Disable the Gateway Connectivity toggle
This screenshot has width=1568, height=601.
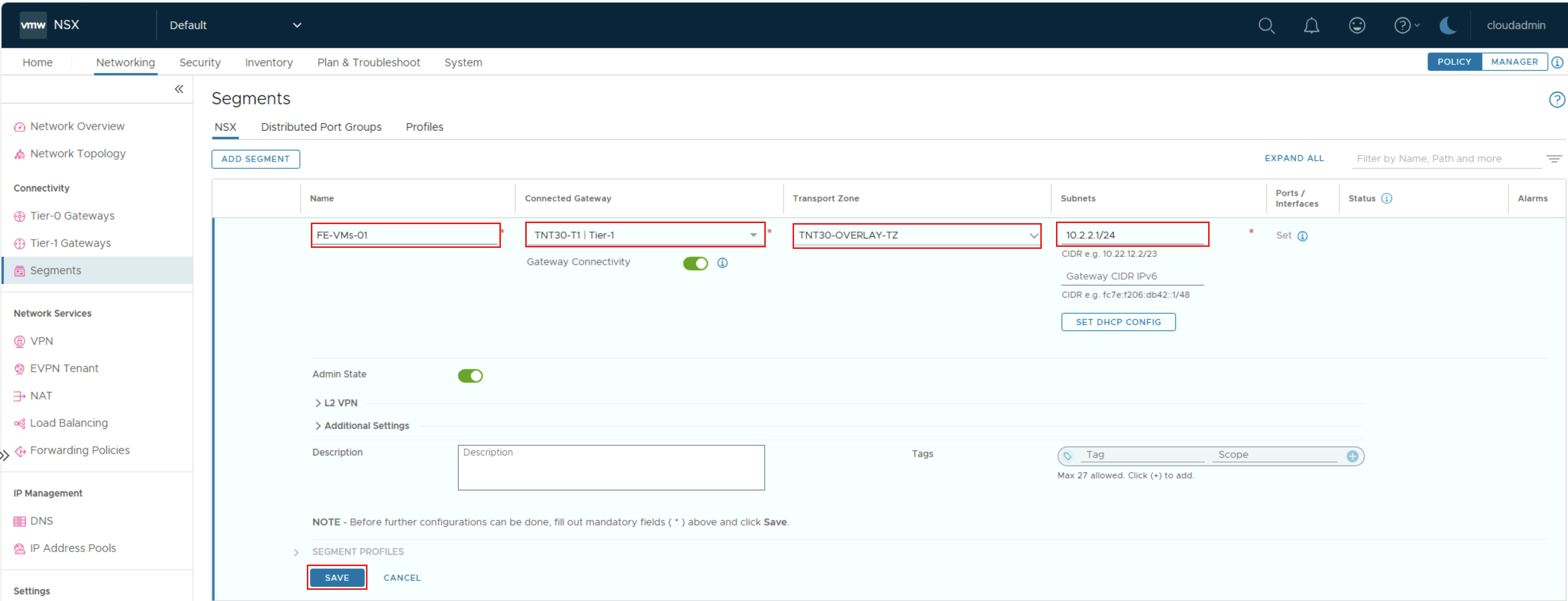tap(695, 263)
